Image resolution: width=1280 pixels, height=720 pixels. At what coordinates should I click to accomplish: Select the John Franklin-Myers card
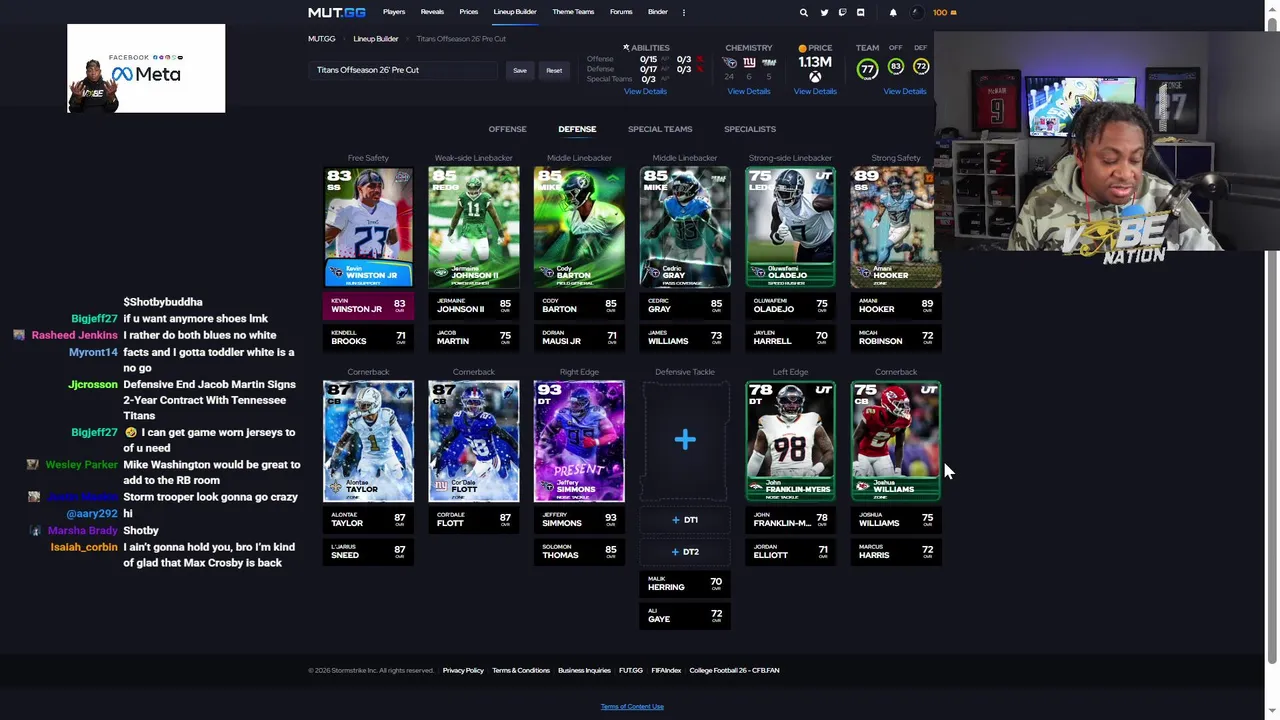[790, 441]
